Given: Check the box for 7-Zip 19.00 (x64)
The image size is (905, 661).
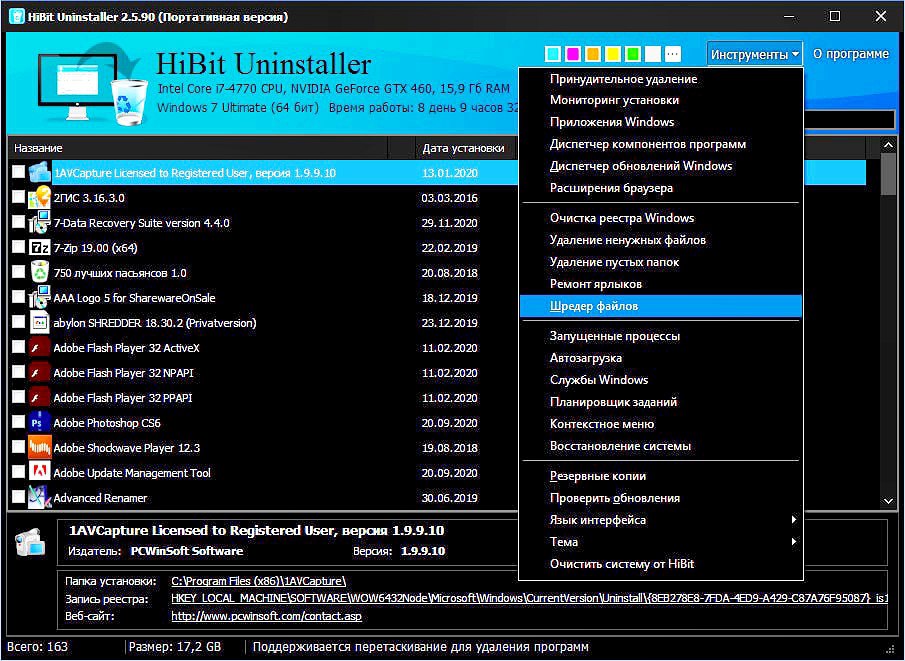Looking at the screenshot, I should pos(18,247).
